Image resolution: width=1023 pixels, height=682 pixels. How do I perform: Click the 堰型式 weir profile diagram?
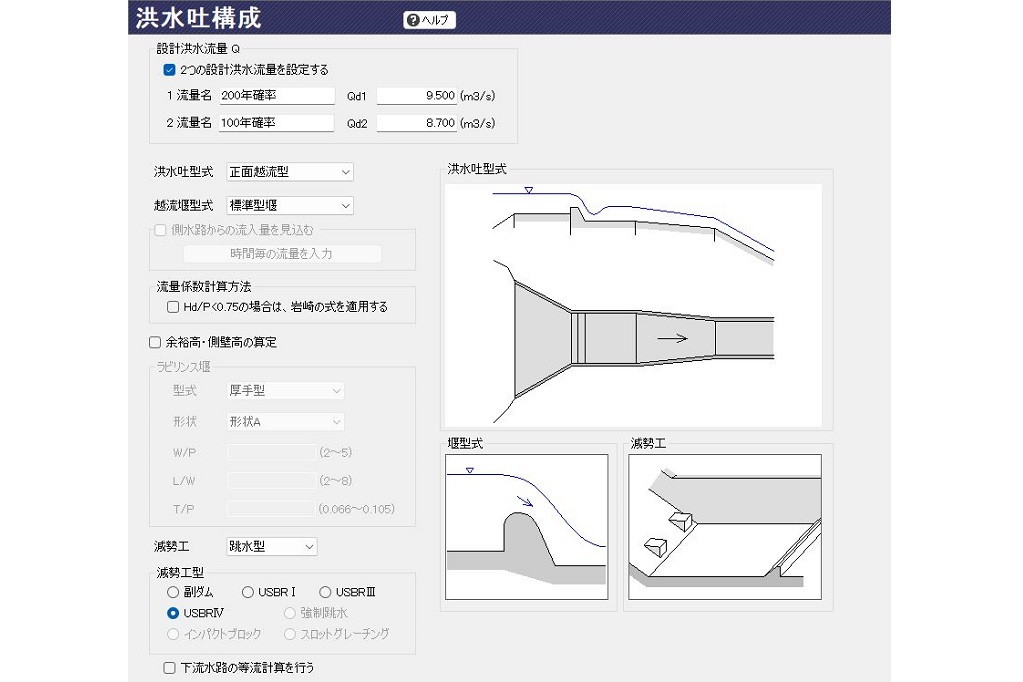coord(527,527)
